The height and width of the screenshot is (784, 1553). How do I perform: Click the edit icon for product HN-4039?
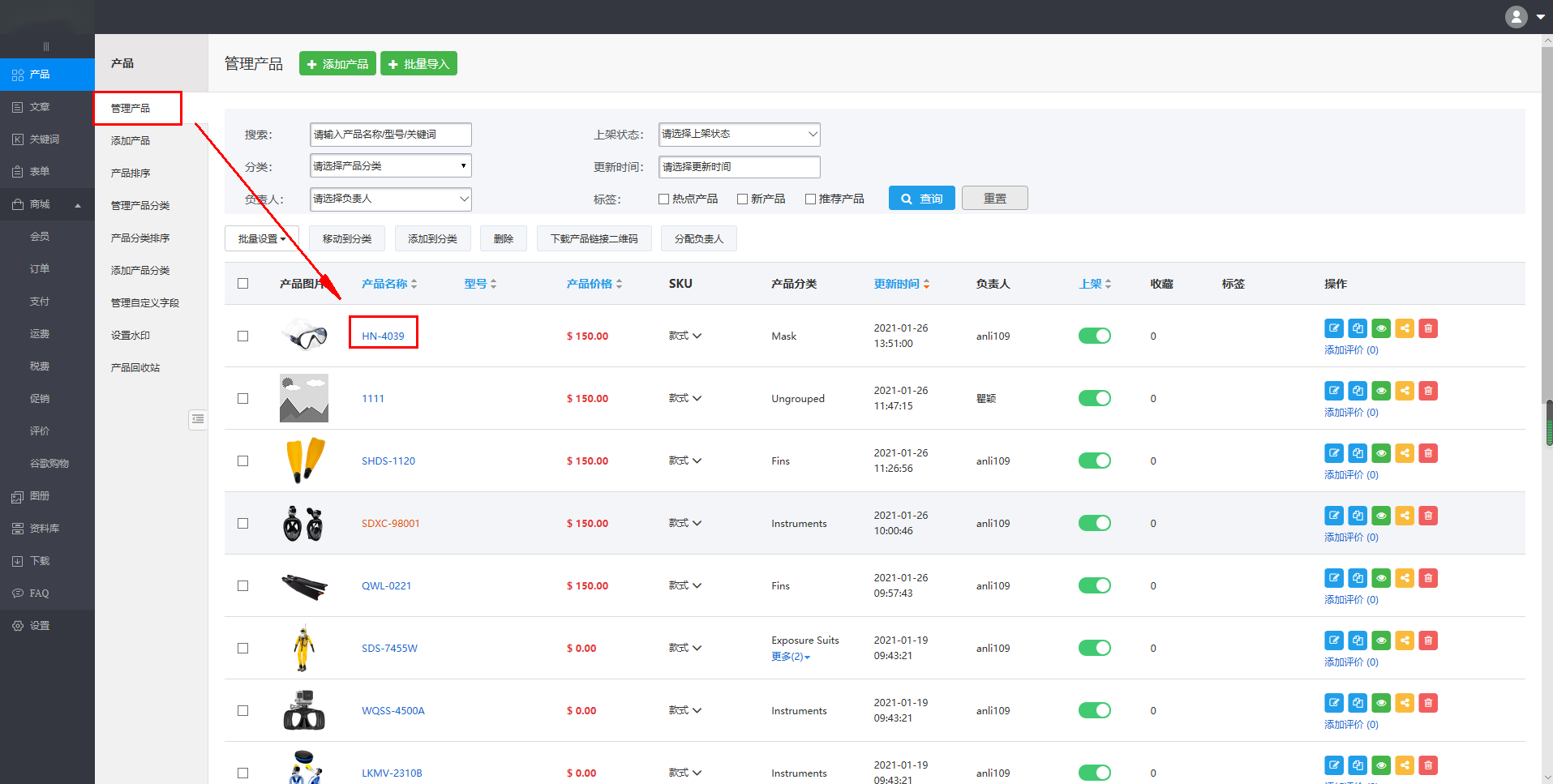click(1333, 328)
